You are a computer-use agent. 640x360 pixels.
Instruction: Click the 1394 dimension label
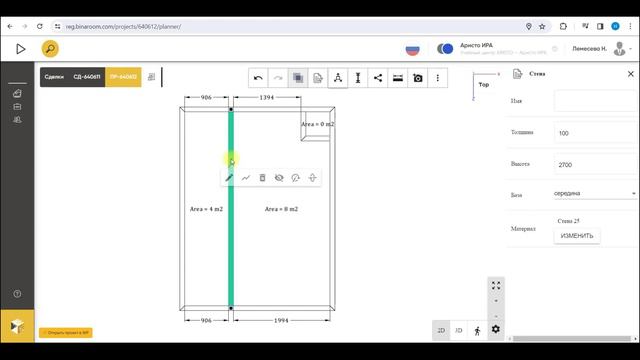[267, 98]
